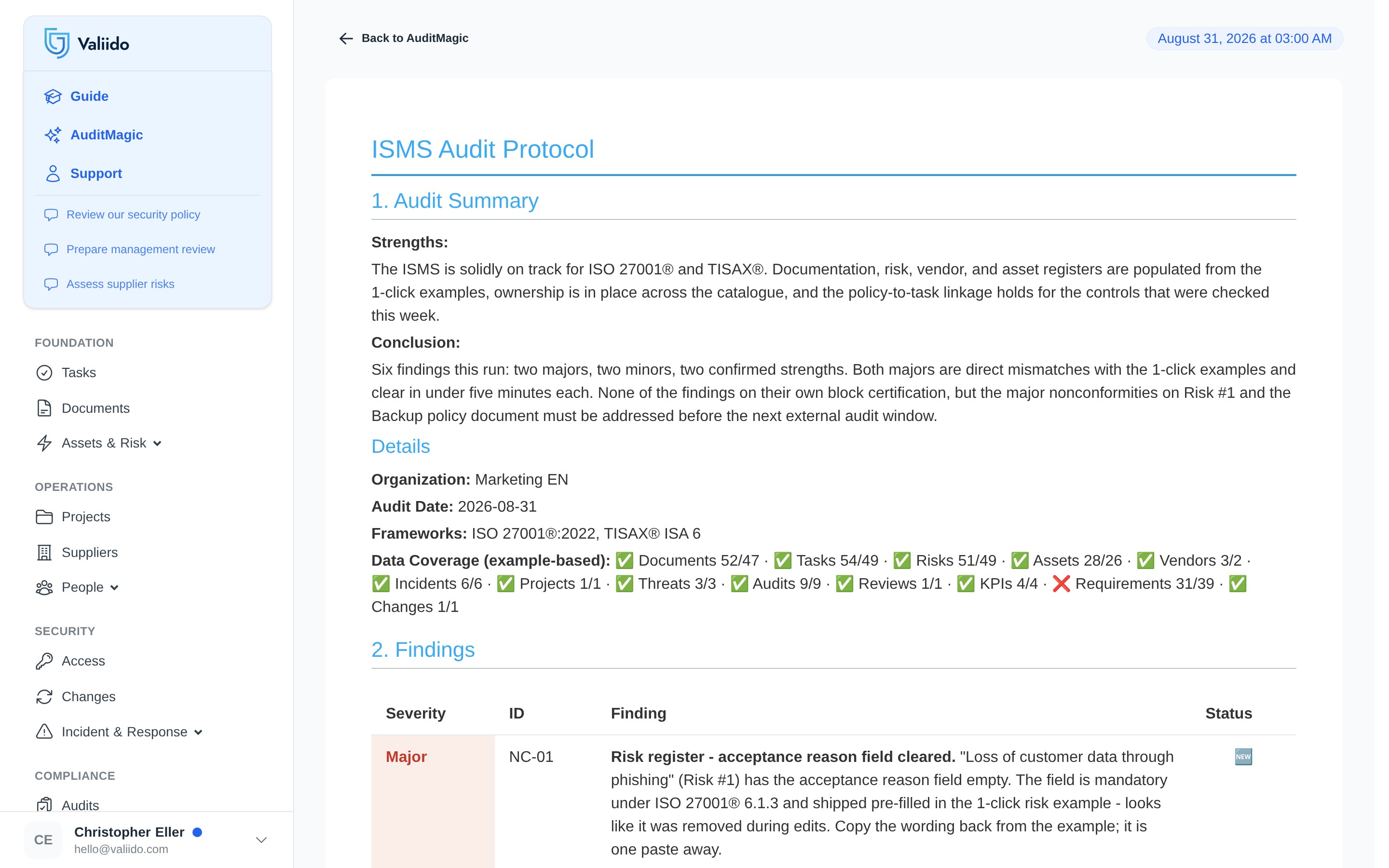Expand the Assets & Risk submenu

click(157, 443)
